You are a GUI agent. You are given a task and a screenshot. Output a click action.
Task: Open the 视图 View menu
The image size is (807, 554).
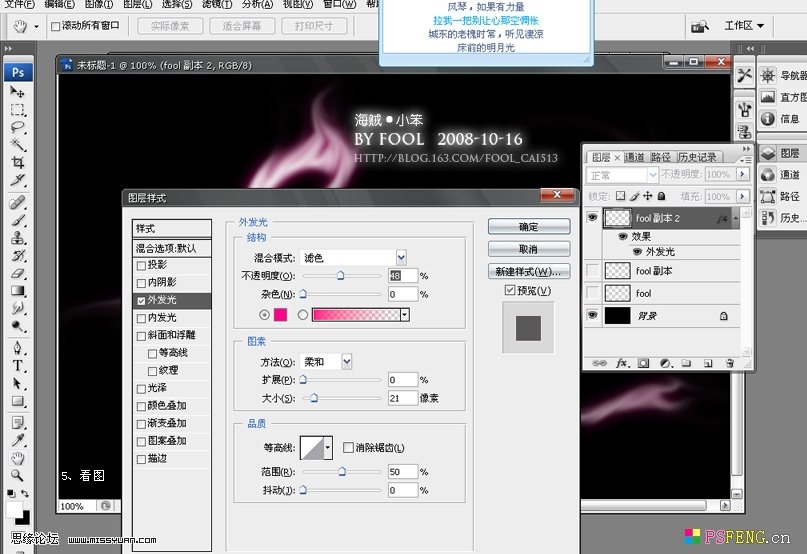pos(297,4)
